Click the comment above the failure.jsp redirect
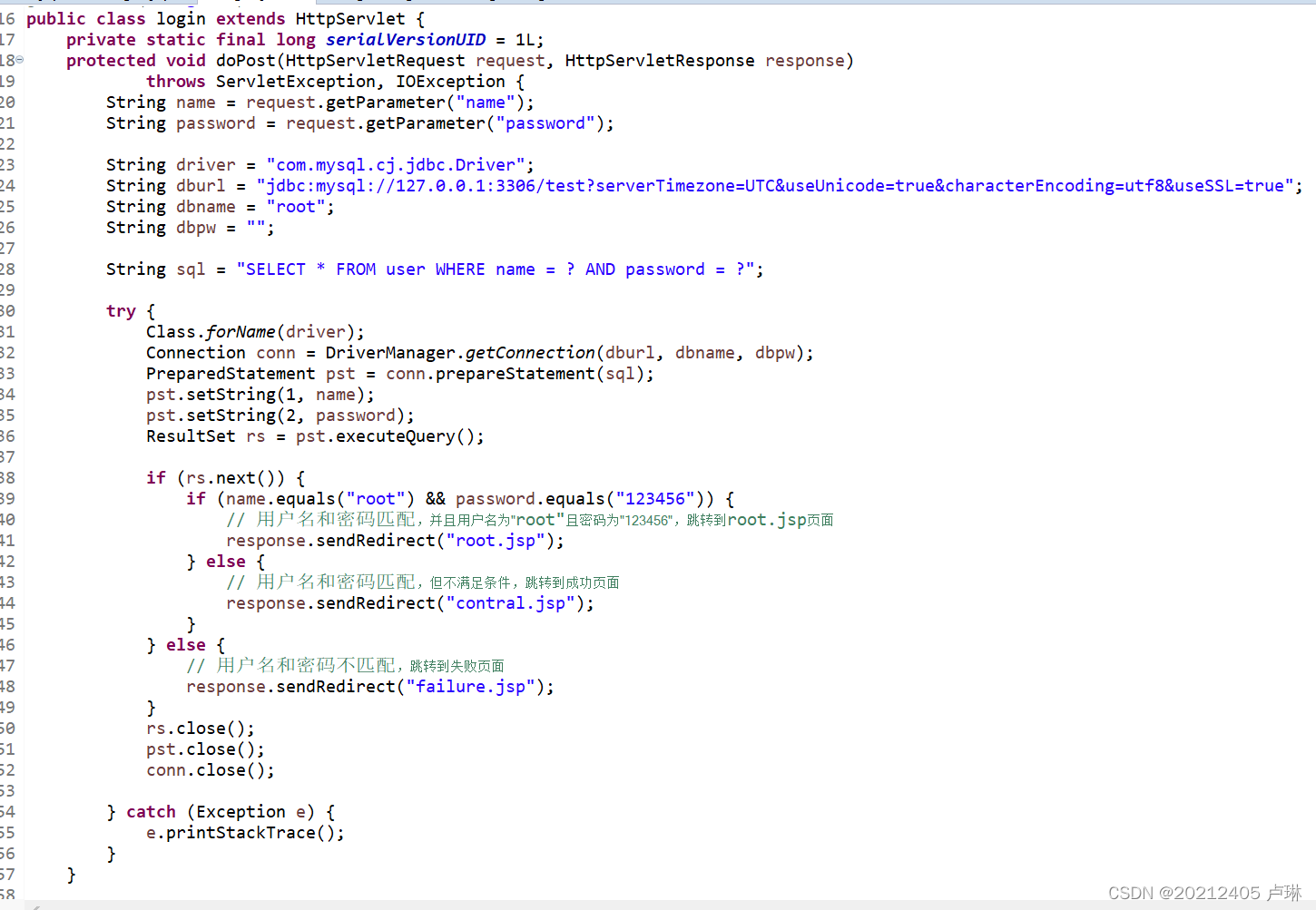This screenshot has width=1316, height=910. pos(345,666)
